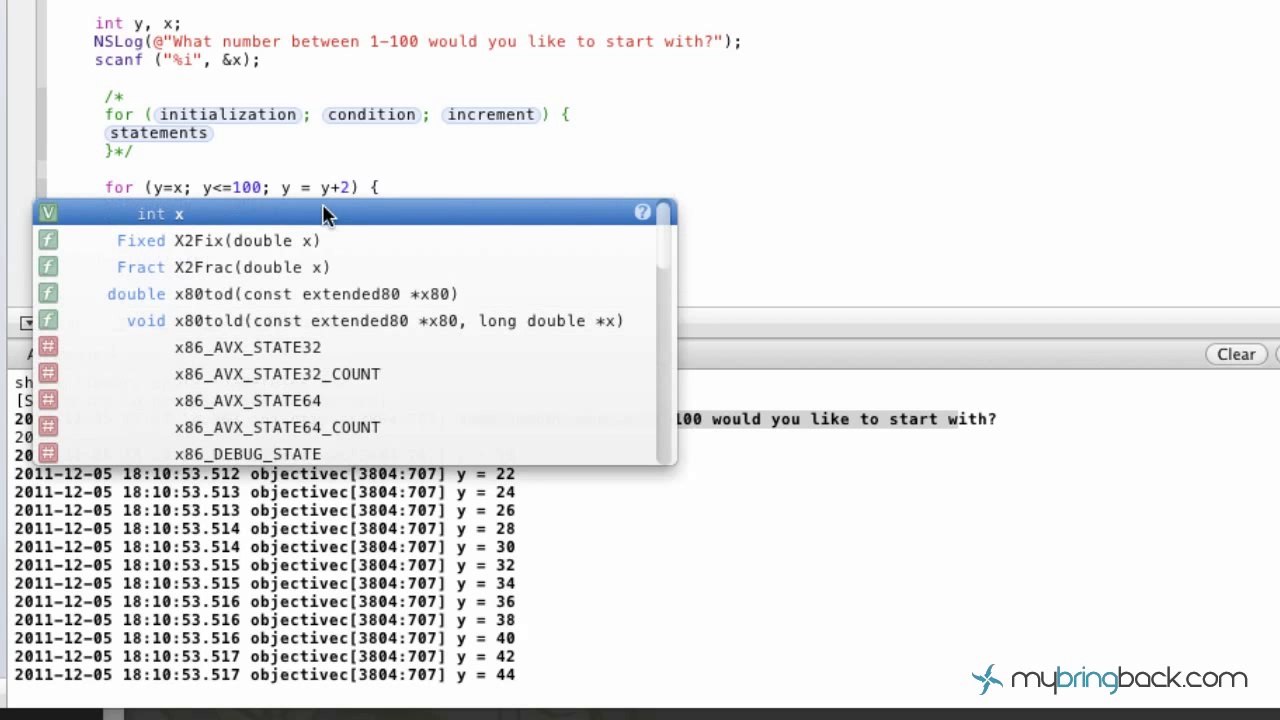1280x720 pixels.
Task: Click console line showing y = 32
Action: point(265,565)
